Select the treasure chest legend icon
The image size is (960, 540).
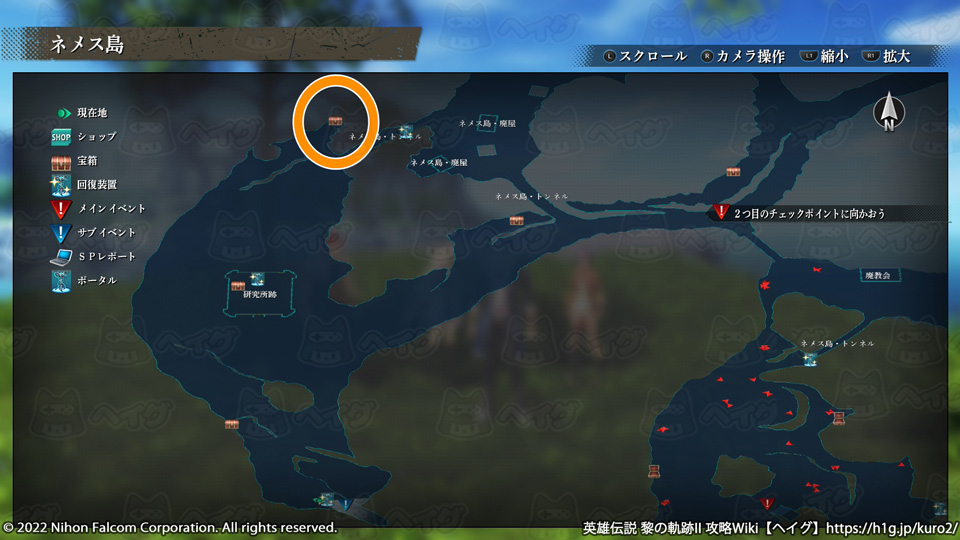click(61, 161)
